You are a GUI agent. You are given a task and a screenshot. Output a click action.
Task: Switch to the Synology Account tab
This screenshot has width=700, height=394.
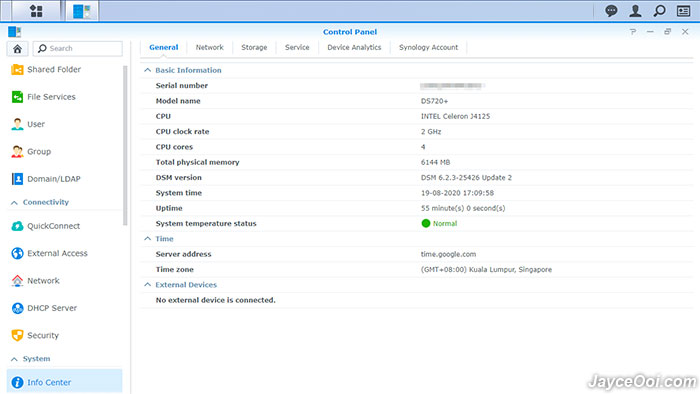pyautogui.click(x=428, y=47)
